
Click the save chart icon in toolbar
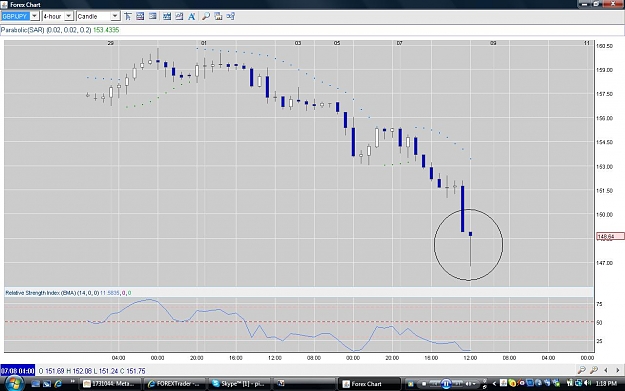218,16
